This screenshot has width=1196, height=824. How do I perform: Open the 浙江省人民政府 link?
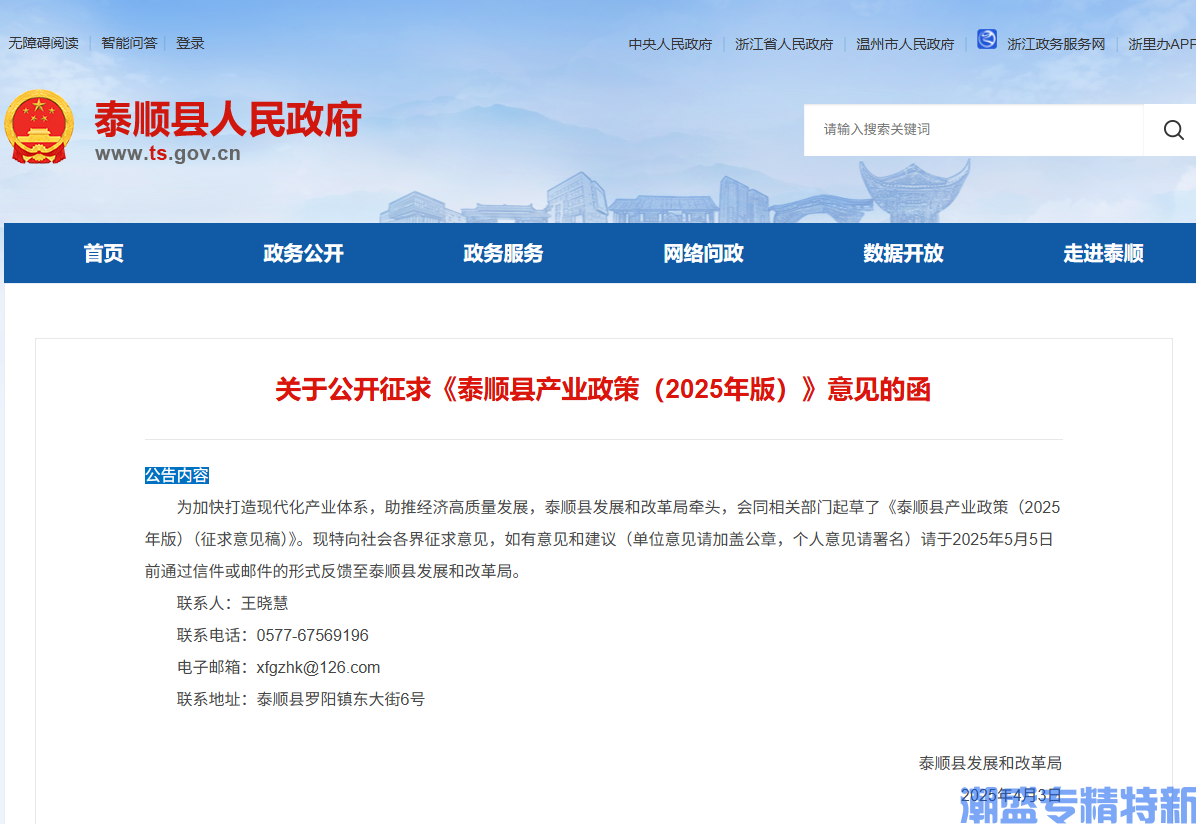[x=784, y=44]
